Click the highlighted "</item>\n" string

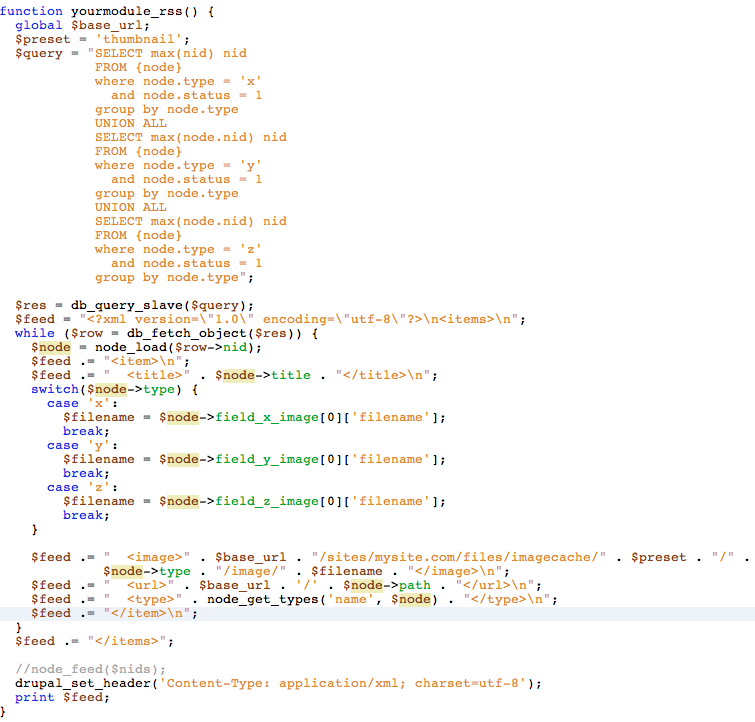[146, 613]
